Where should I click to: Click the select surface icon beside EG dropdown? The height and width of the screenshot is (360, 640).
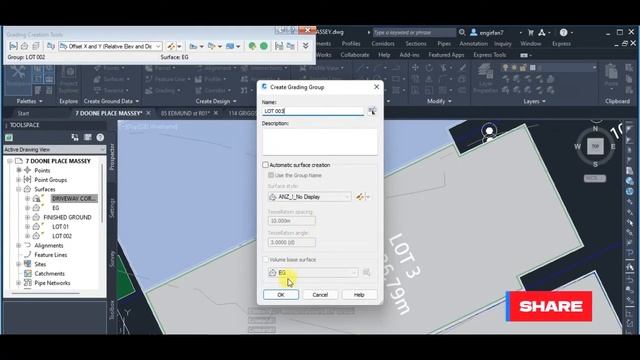(x=367, y=272)
